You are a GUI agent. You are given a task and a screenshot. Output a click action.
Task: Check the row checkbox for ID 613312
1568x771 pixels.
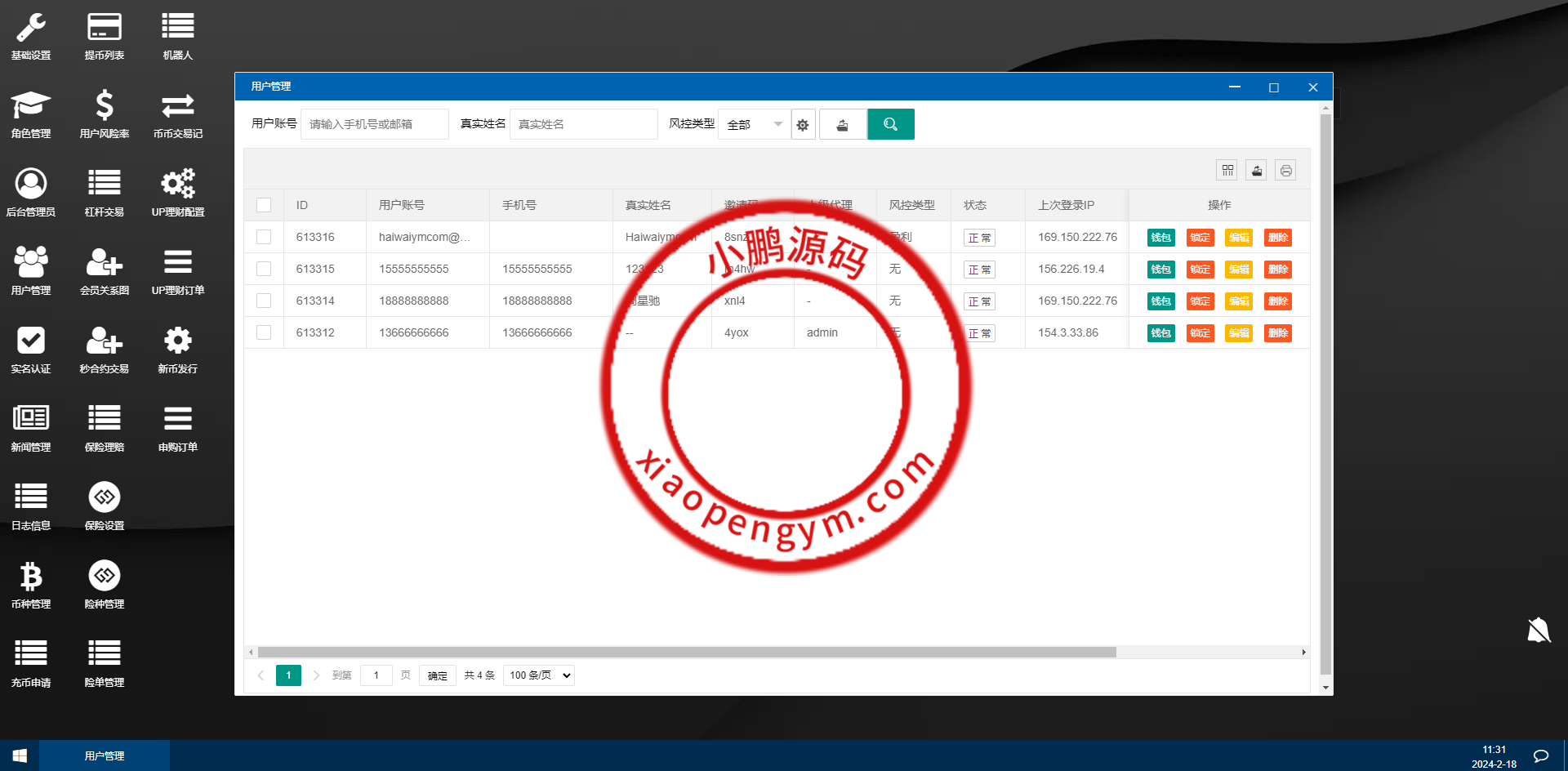point(264,332)
